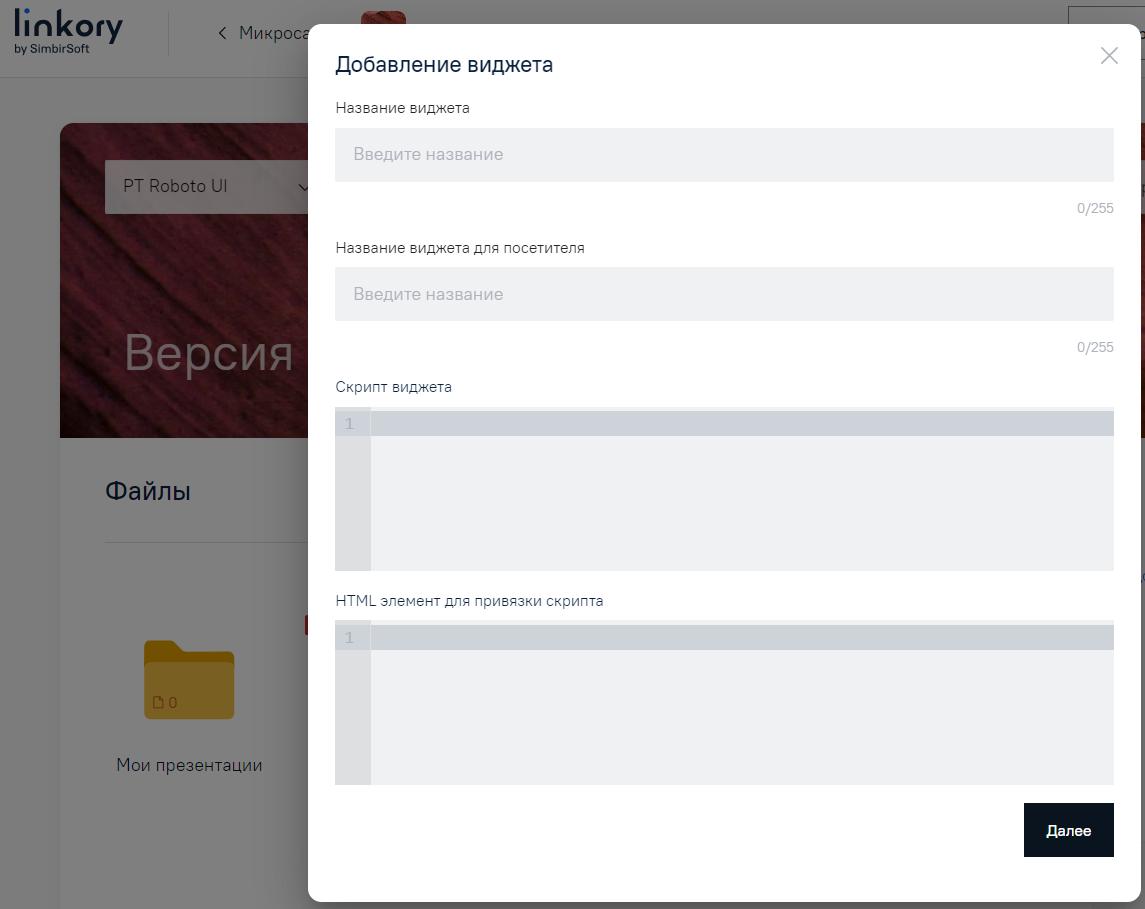Image resolution: width=1145 pixels, height=909 pixels.
Task: Dismiss the dialog with the X icon
Action: (1109, 56)
